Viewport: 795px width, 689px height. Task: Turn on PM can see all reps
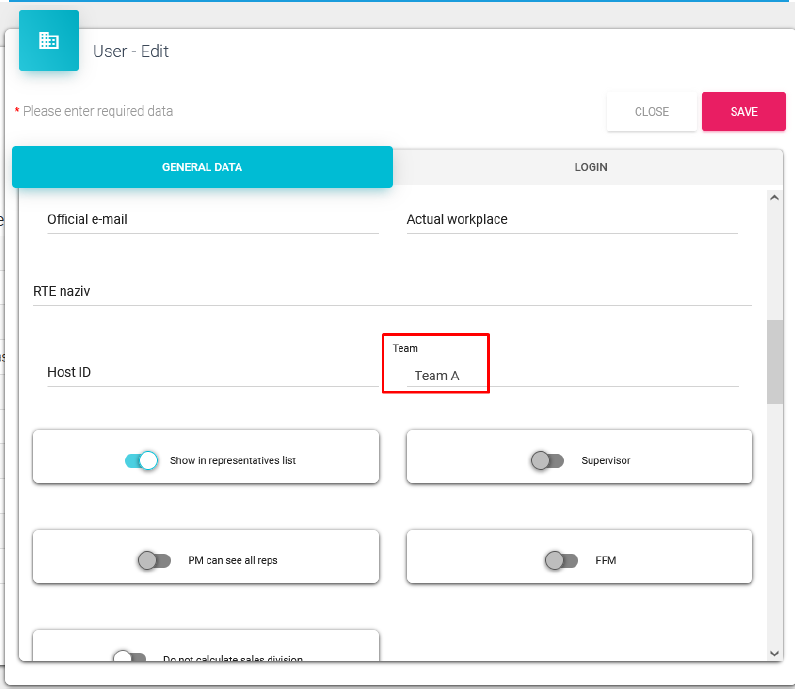click(155, 560)
